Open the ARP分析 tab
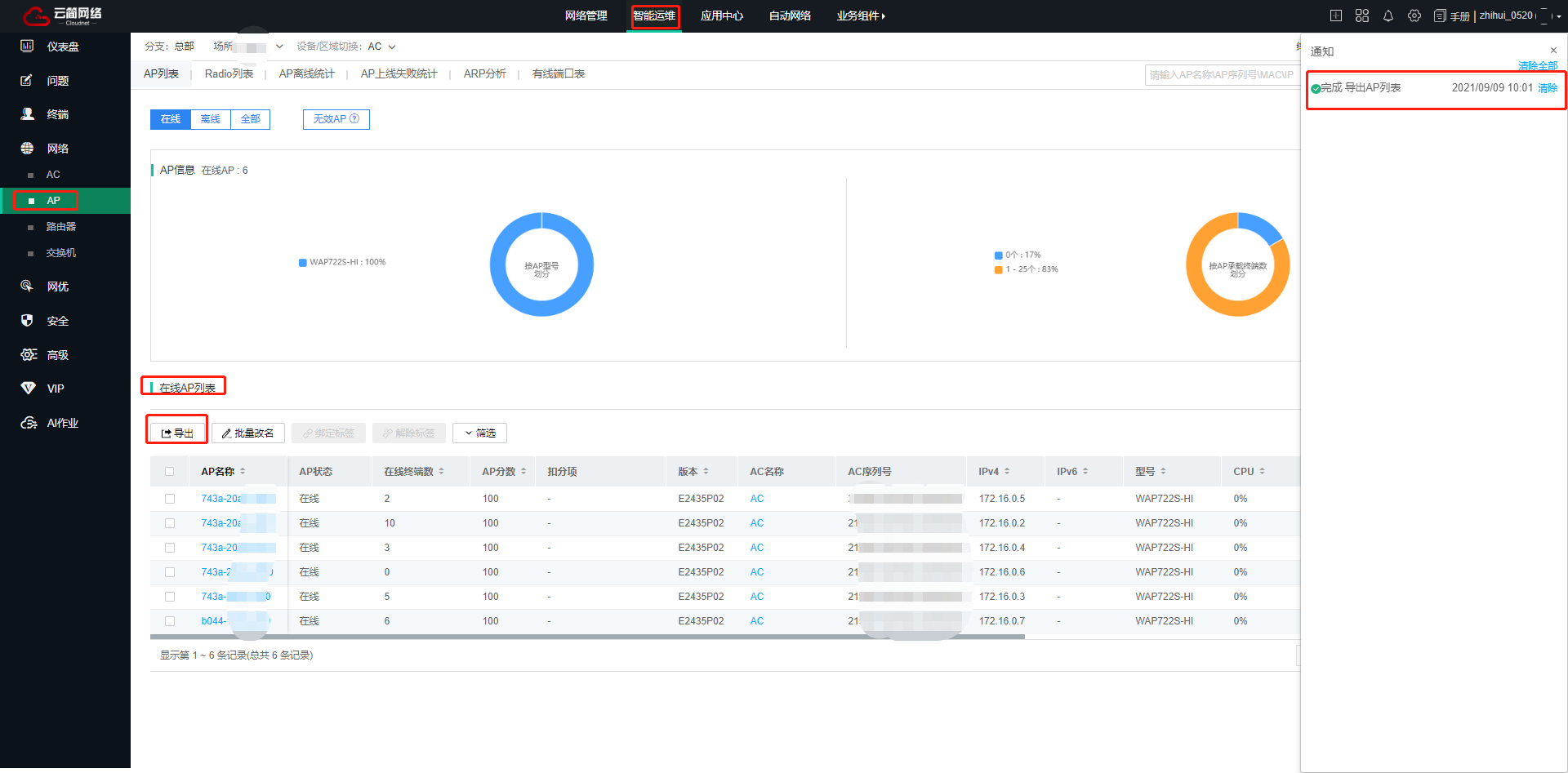 coord(484,74)
